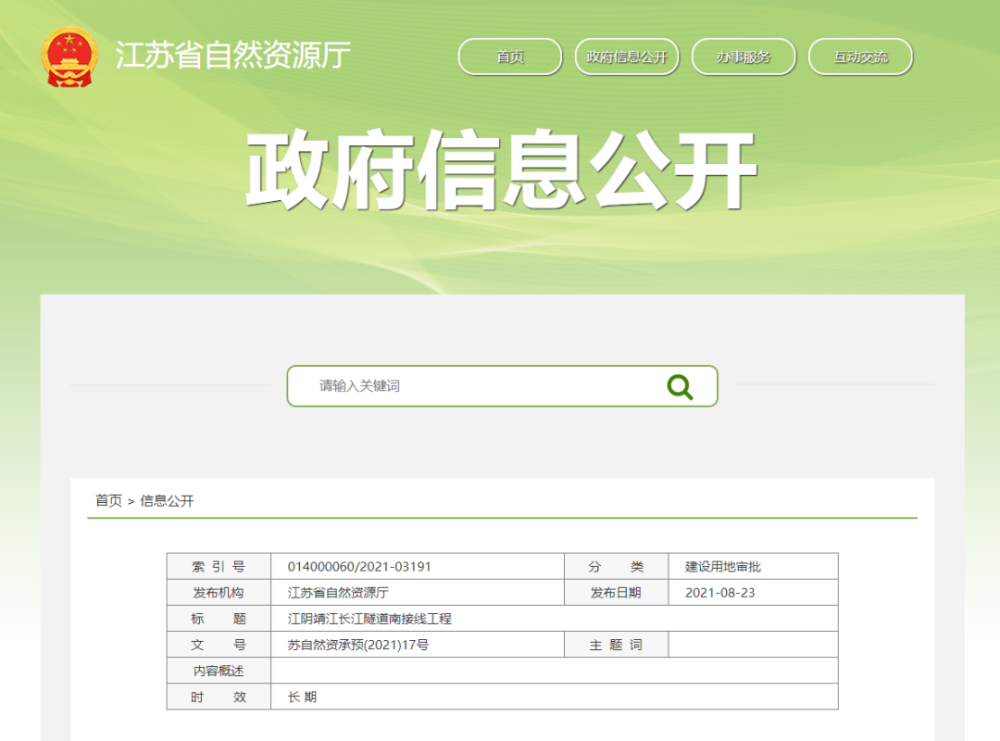Click the search magnifier icon
The image size is (1000, 741).
point(680,387)
